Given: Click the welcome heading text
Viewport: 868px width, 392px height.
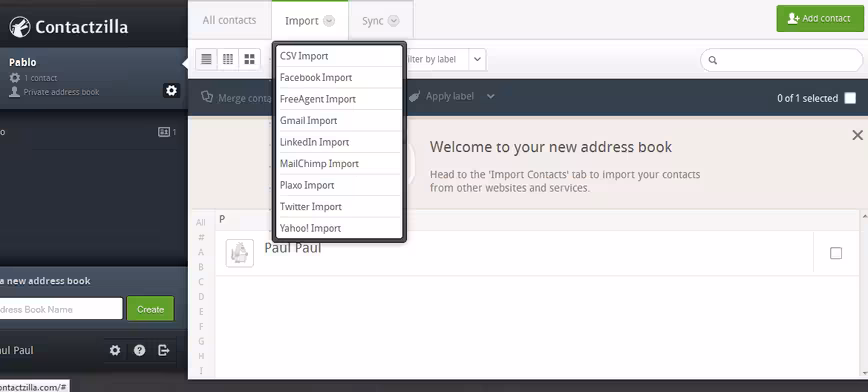Looking at the screenshot, I should [551, 147].
